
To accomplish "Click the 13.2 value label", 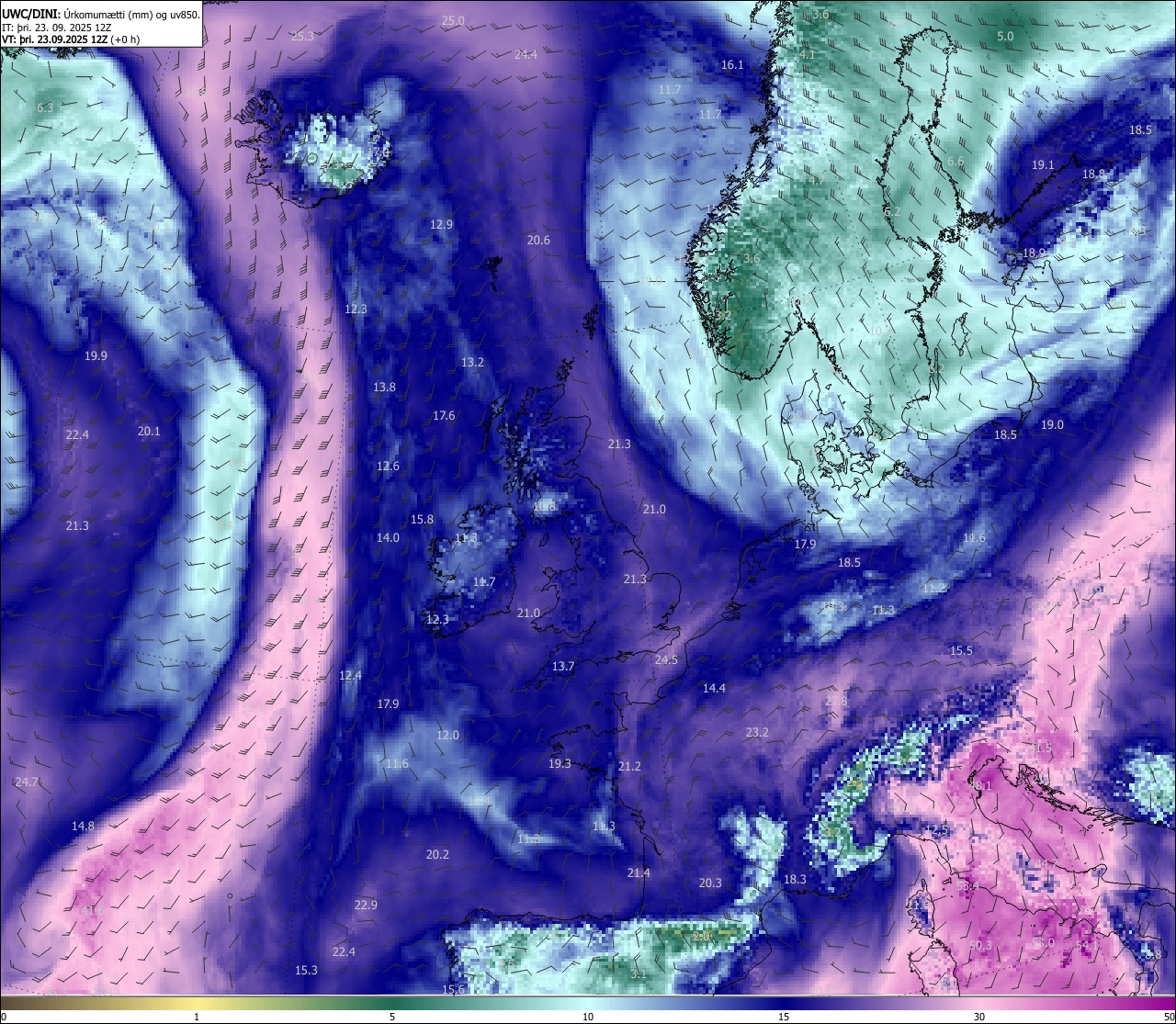I will (x=472, y=362).
